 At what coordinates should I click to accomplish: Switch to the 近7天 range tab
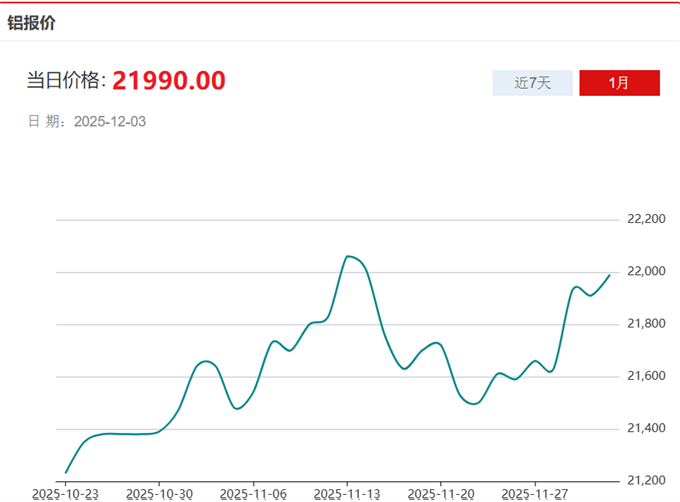coord(533,83)
